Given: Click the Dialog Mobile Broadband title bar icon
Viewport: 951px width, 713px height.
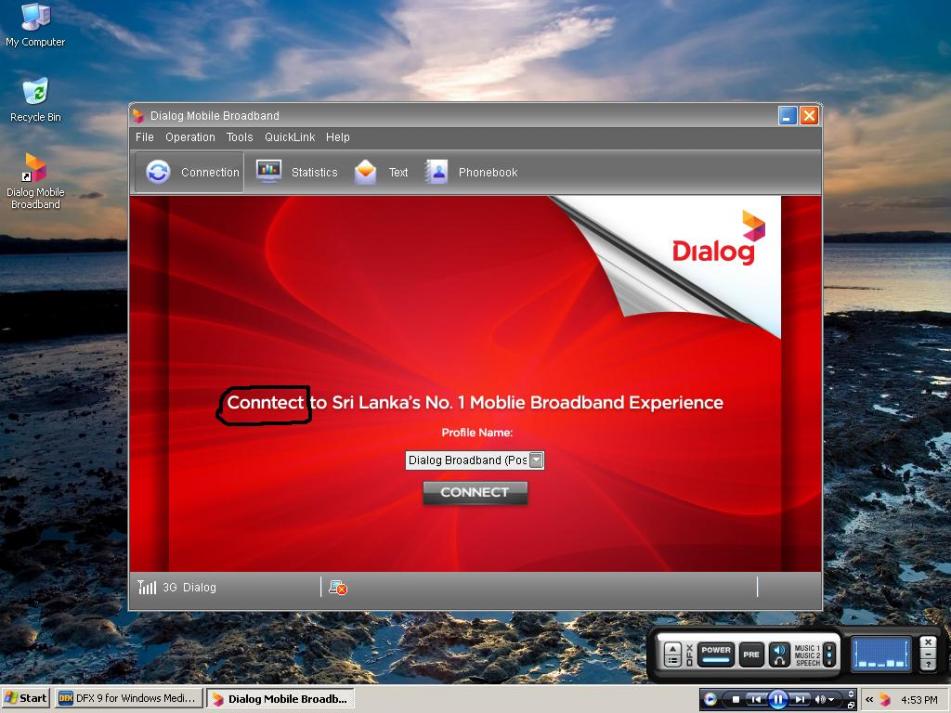Looking at the screenshot, I should point(138,115).
